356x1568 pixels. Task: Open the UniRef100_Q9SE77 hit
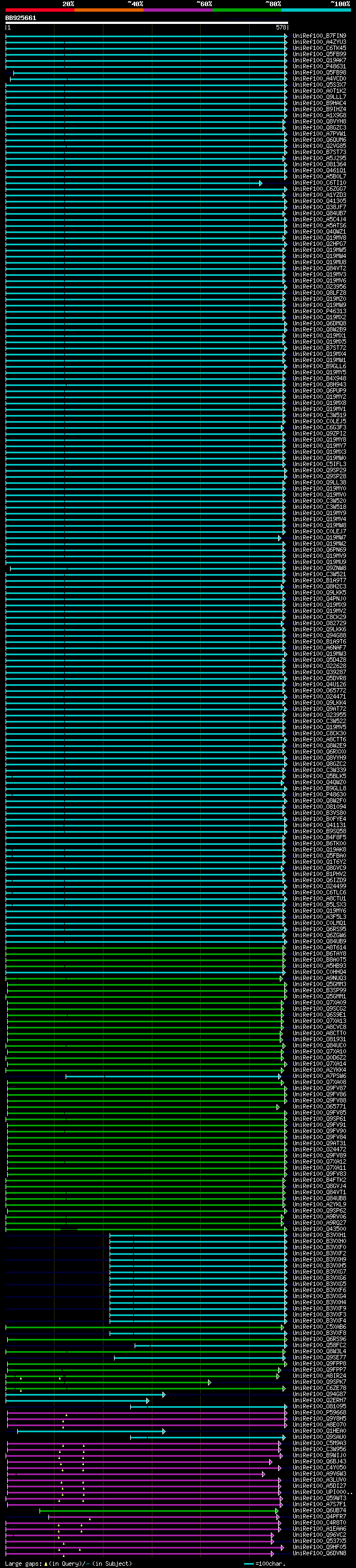click(x=319, y=1357)
